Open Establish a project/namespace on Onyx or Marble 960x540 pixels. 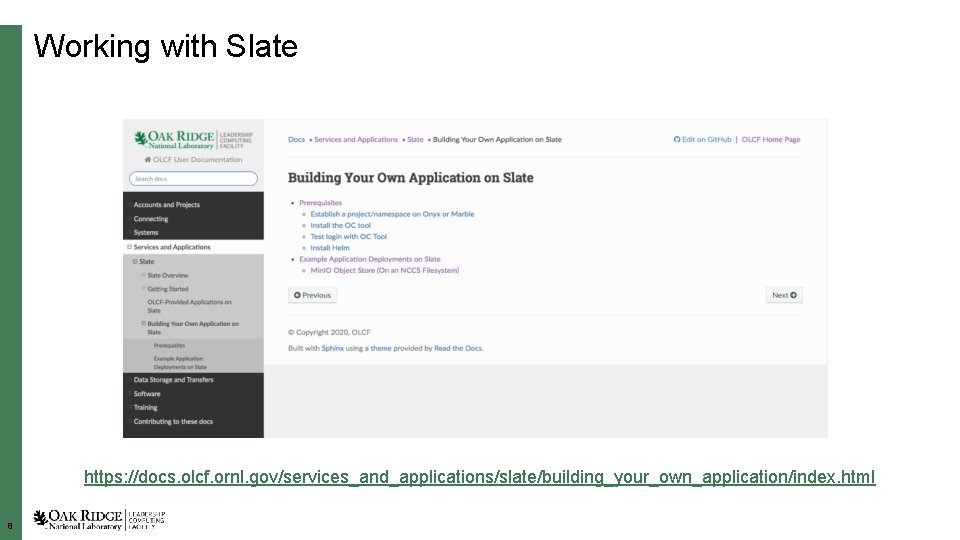[x=392, y=214]
